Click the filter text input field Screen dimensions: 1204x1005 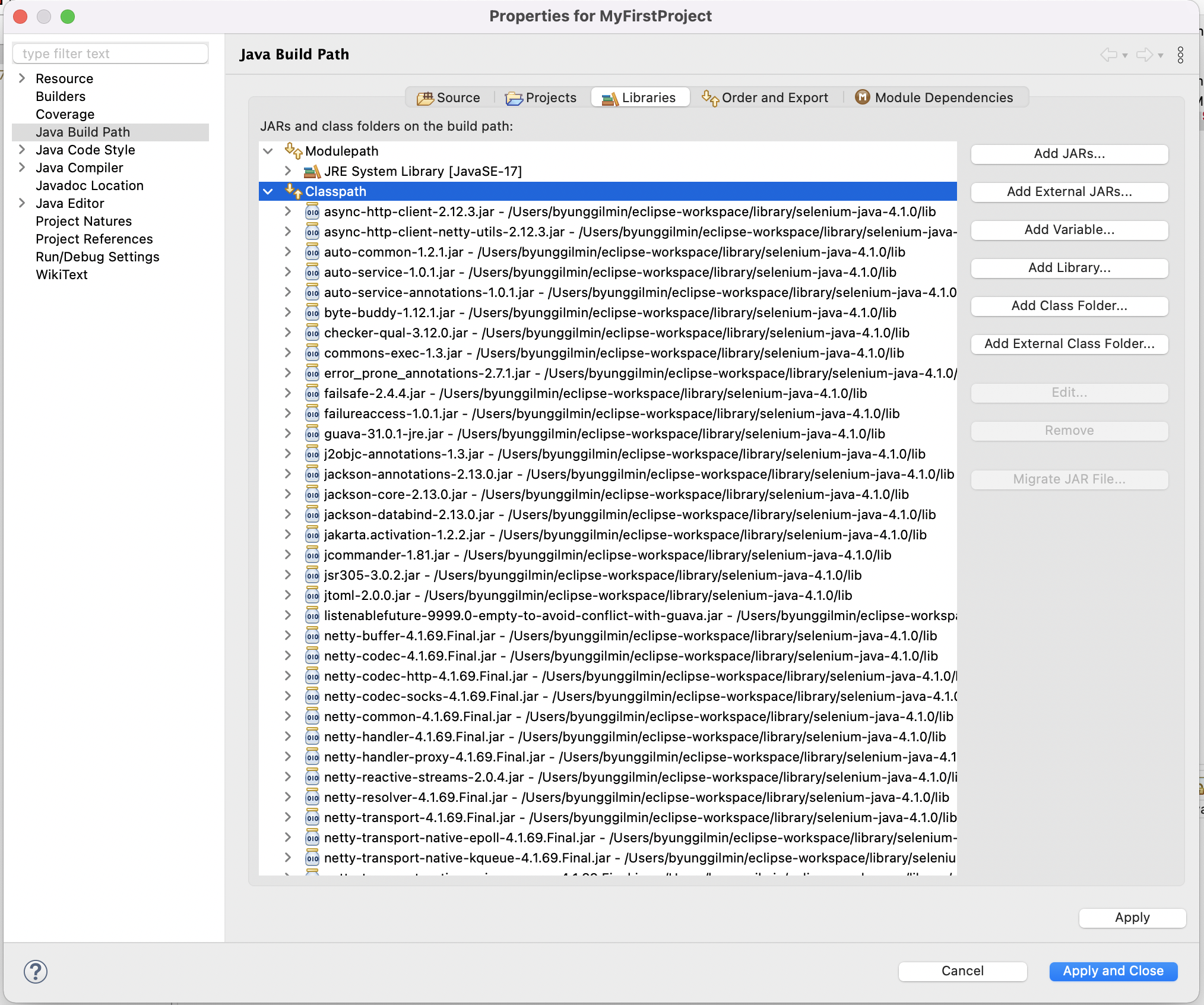click(x=110, y=53)
